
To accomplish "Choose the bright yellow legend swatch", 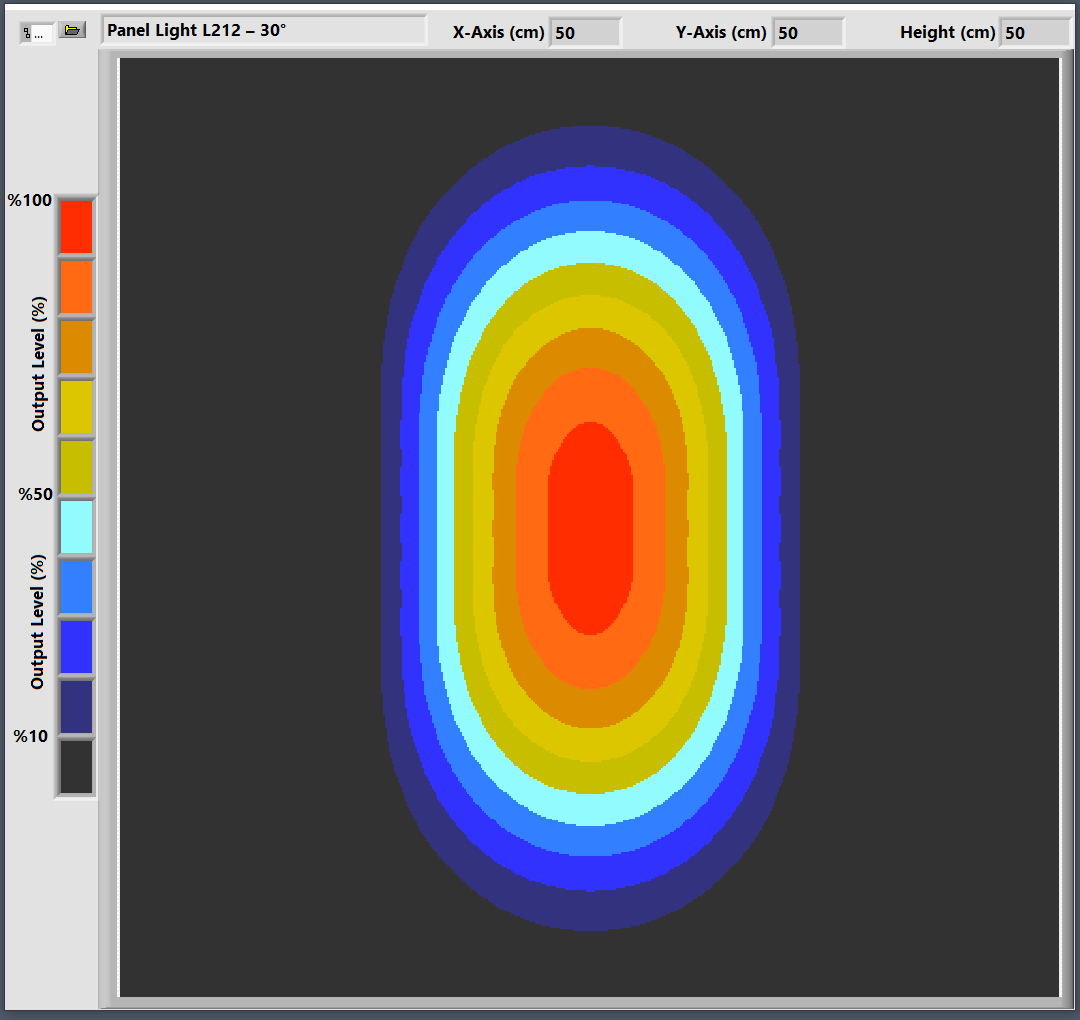I will point(76,407).
